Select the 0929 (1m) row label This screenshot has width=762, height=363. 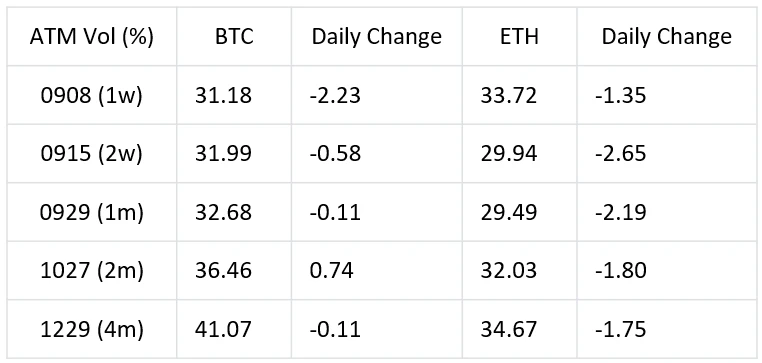[91, 213]
